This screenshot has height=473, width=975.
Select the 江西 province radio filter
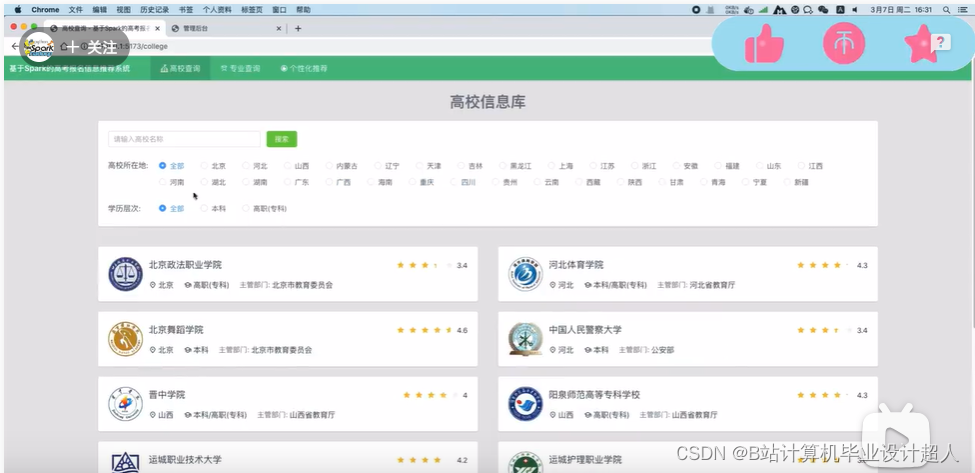tap(802, 166)
